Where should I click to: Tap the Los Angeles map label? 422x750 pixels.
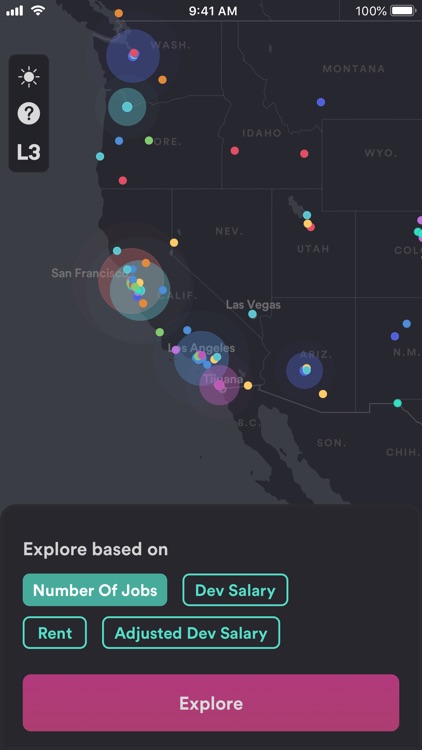click(x=201, y=348)
